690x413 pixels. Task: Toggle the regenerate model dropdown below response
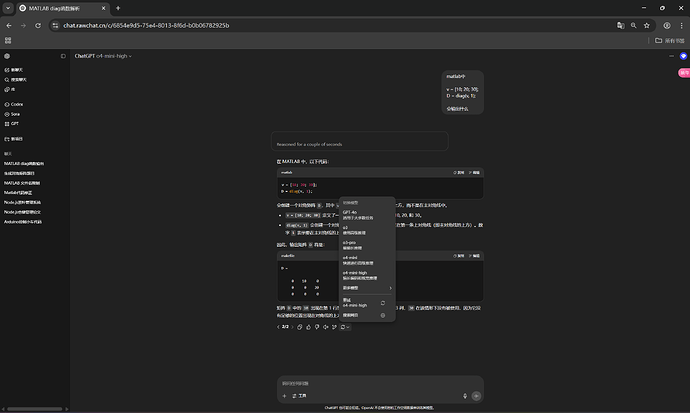tap(345, 327)
